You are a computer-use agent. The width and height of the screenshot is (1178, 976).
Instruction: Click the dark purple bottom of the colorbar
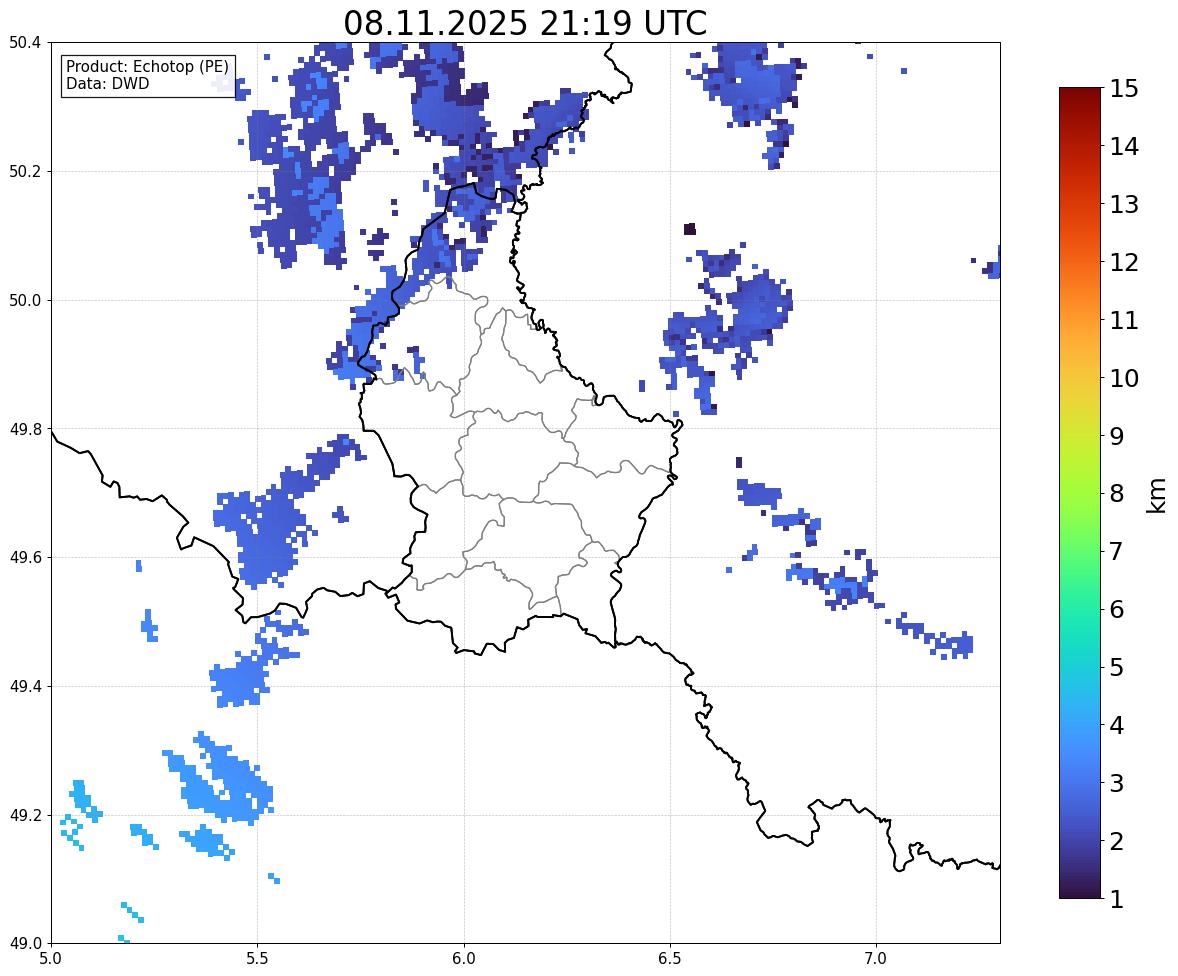click(x=1080, y=890)
